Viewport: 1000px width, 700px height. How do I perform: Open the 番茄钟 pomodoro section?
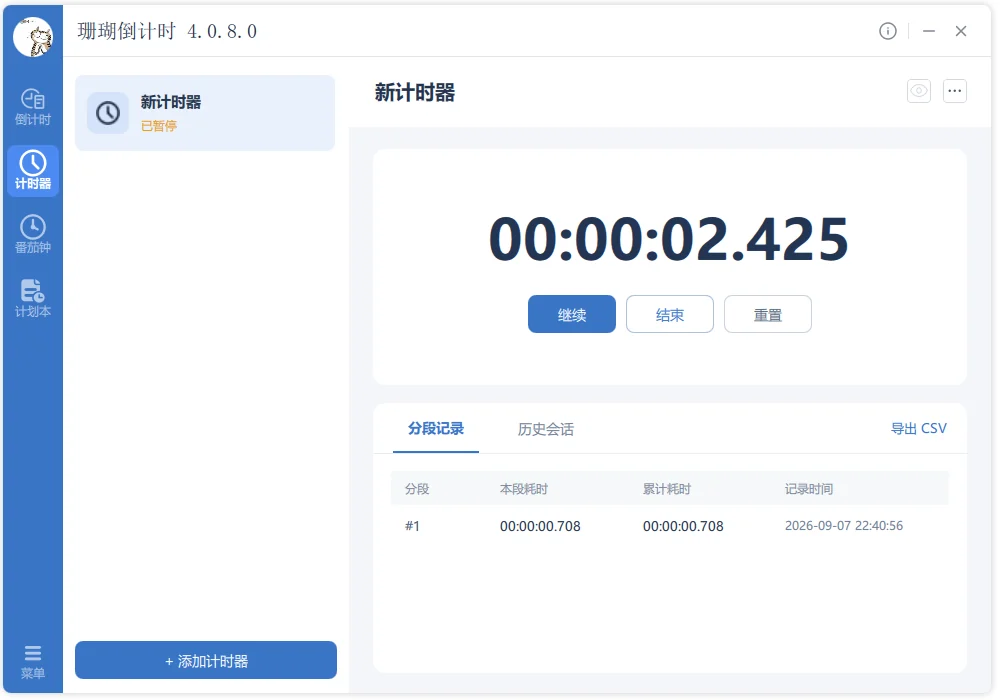coord(33,234)
